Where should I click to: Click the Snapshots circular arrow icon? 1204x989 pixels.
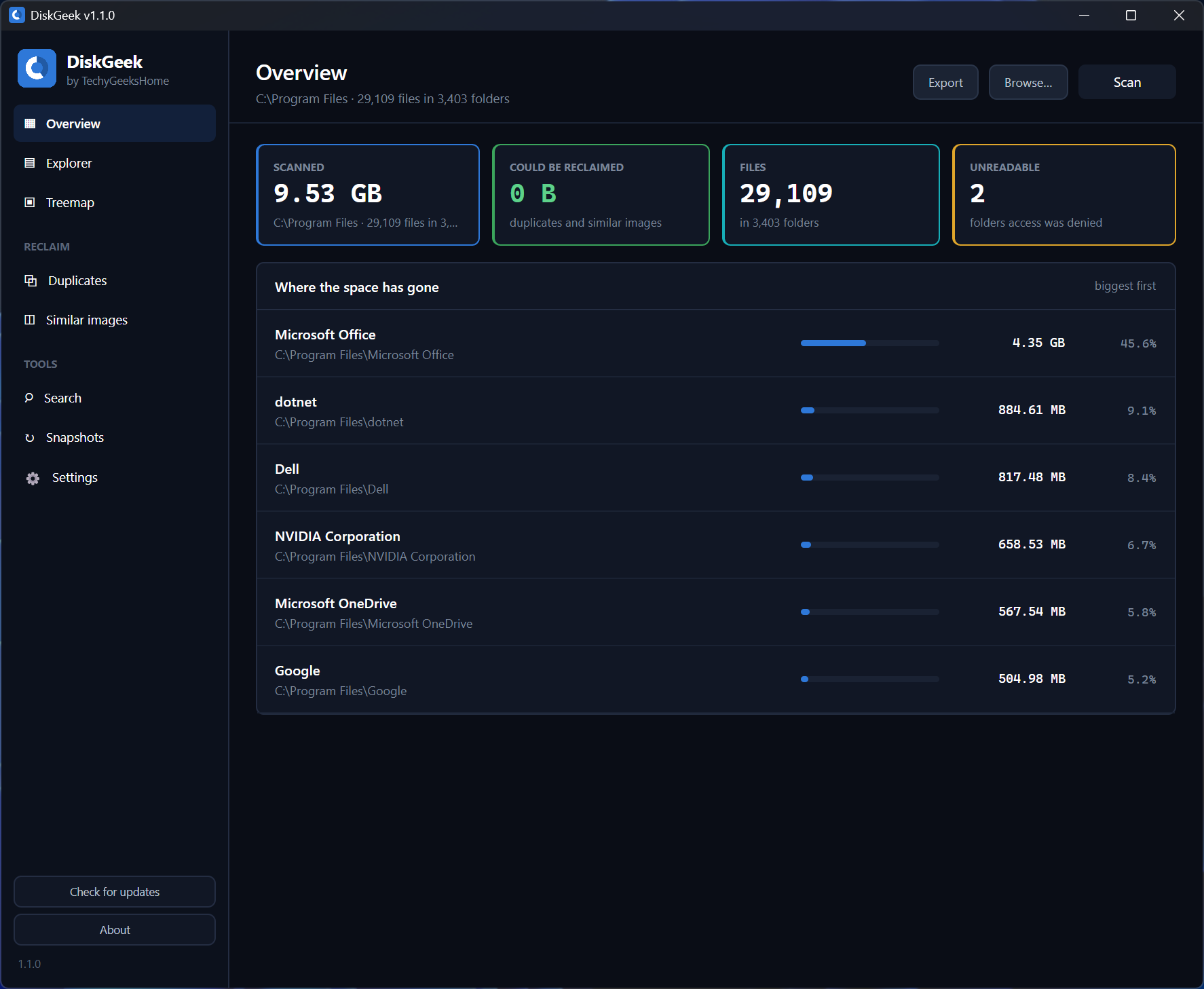pyautogui.click(x=30, y=438)
